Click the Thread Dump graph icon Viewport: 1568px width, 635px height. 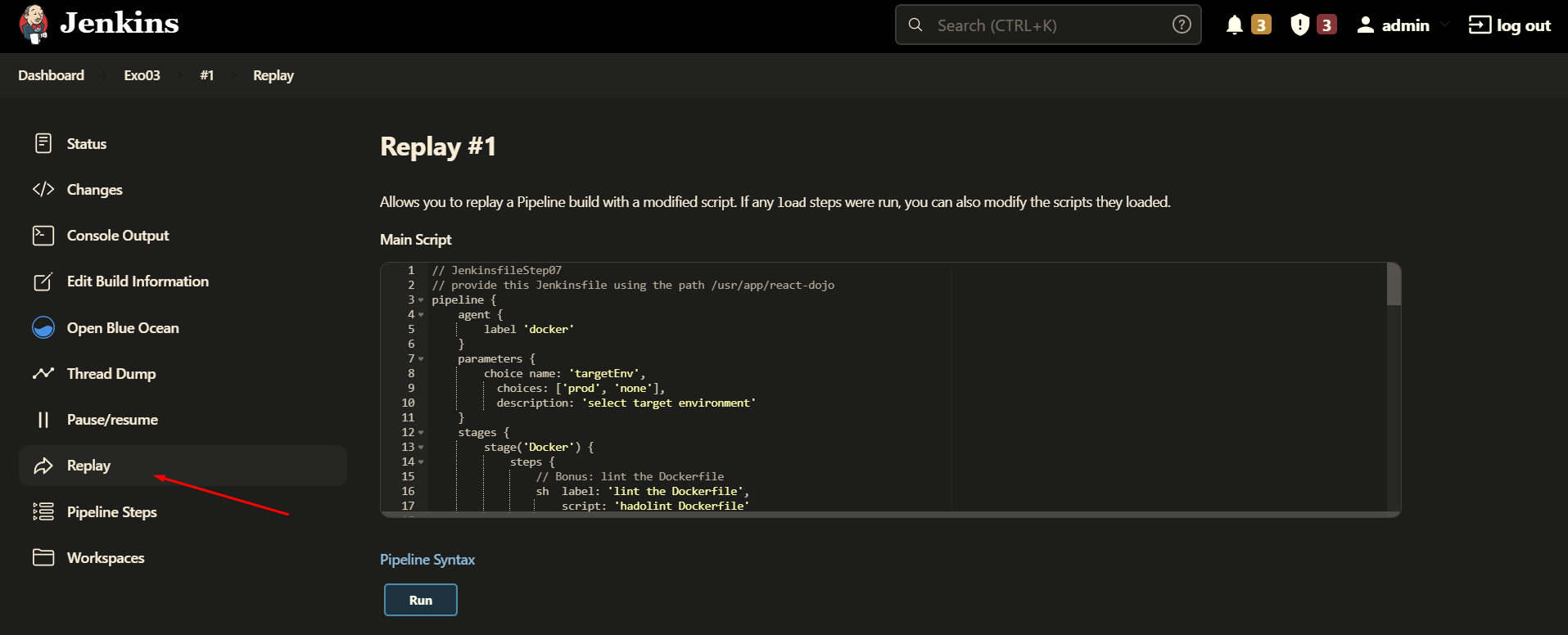pos(43,374)
